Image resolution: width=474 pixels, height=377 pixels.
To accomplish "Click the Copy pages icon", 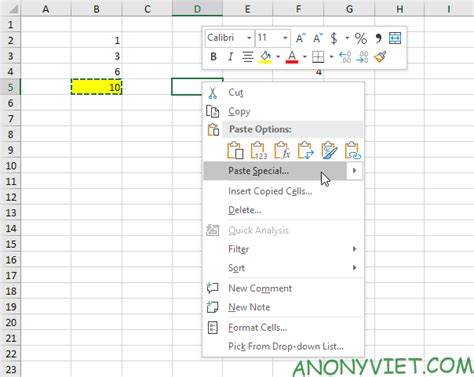I will [213, 111].
